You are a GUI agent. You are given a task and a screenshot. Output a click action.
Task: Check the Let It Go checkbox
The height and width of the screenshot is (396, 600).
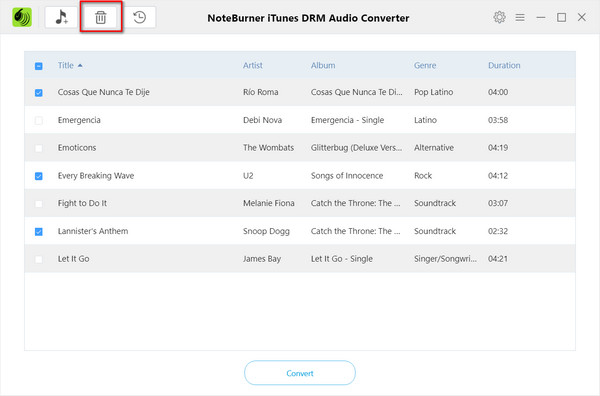[39, 259]
